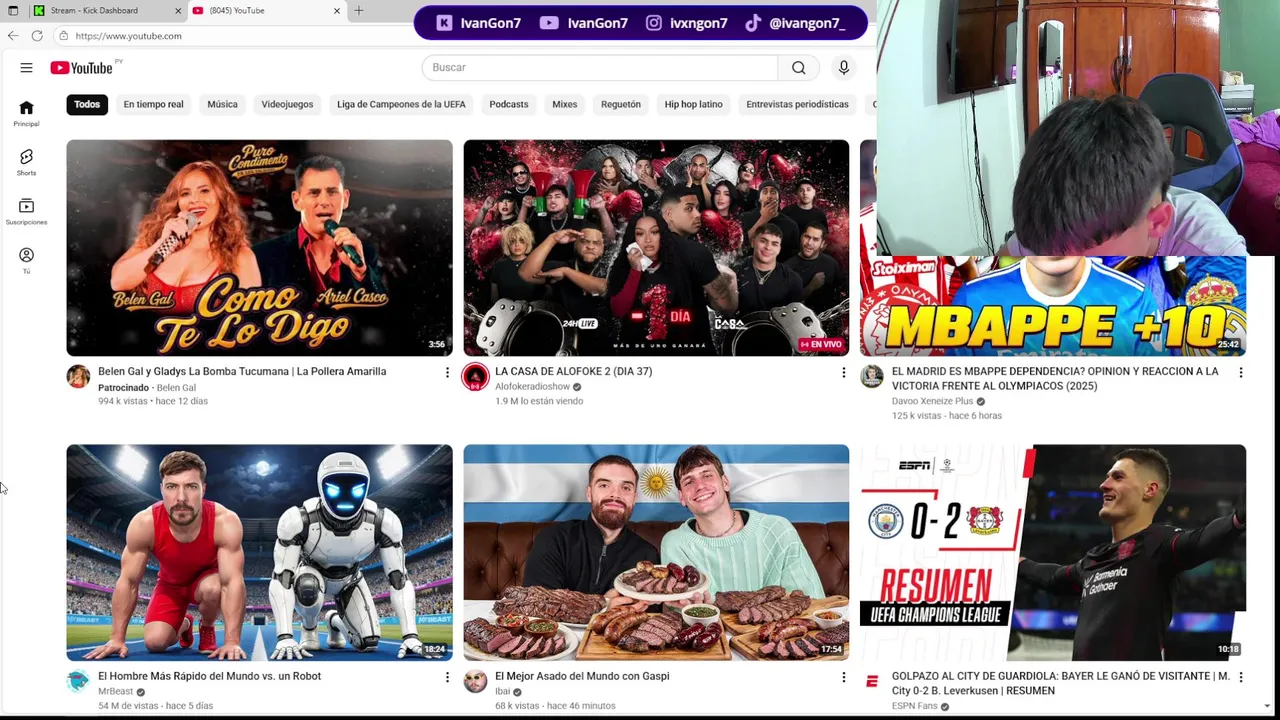Visit Davoo Xeneize Plus channel name link
This screenshot has height=720, width=1280.
(x=932, y=401)
